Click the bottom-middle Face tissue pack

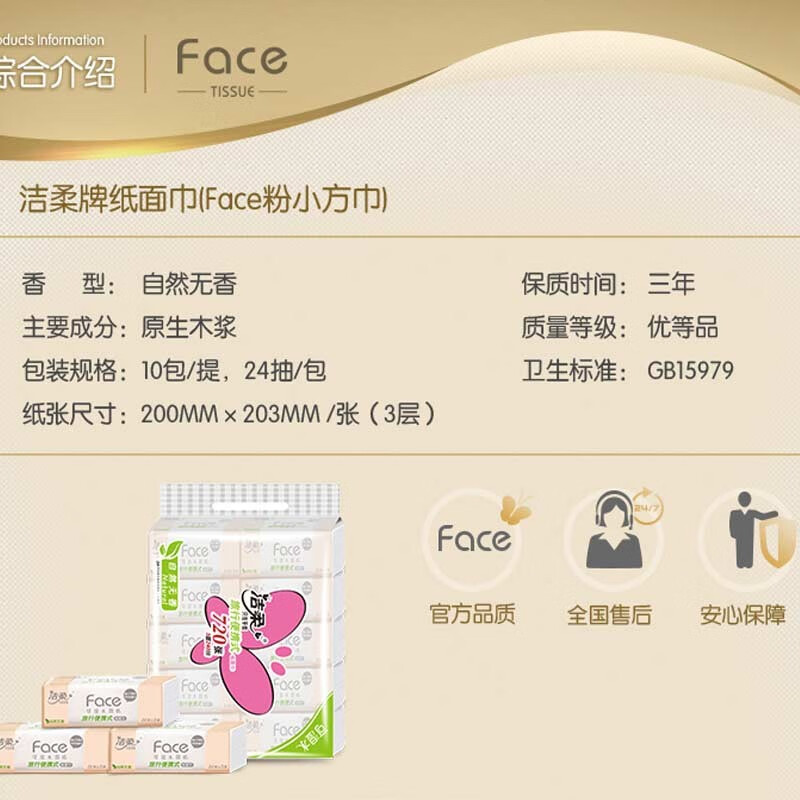(176, 747)
